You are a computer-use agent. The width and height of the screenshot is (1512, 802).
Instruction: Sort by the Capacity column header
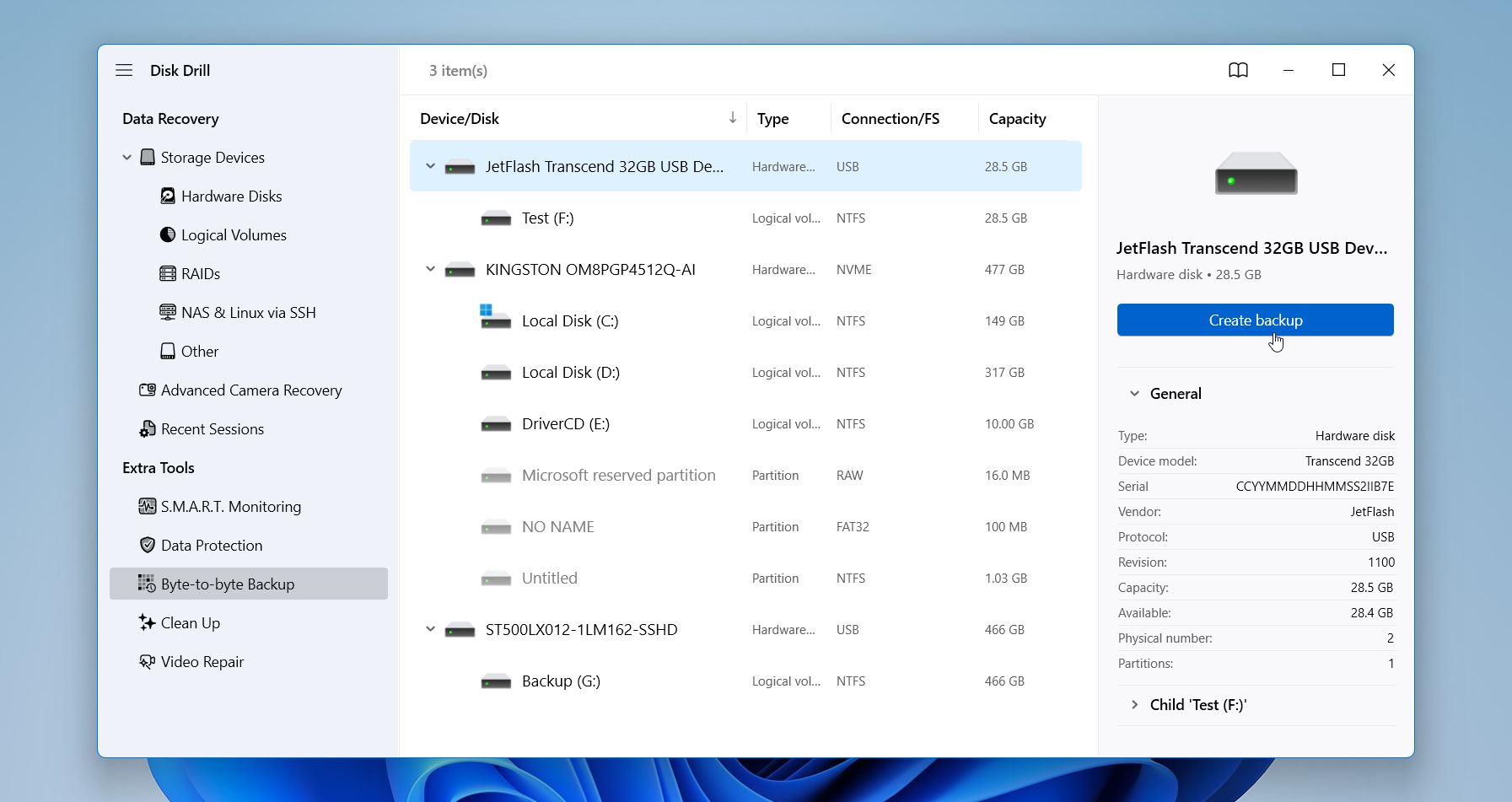tap(1017, 118)
